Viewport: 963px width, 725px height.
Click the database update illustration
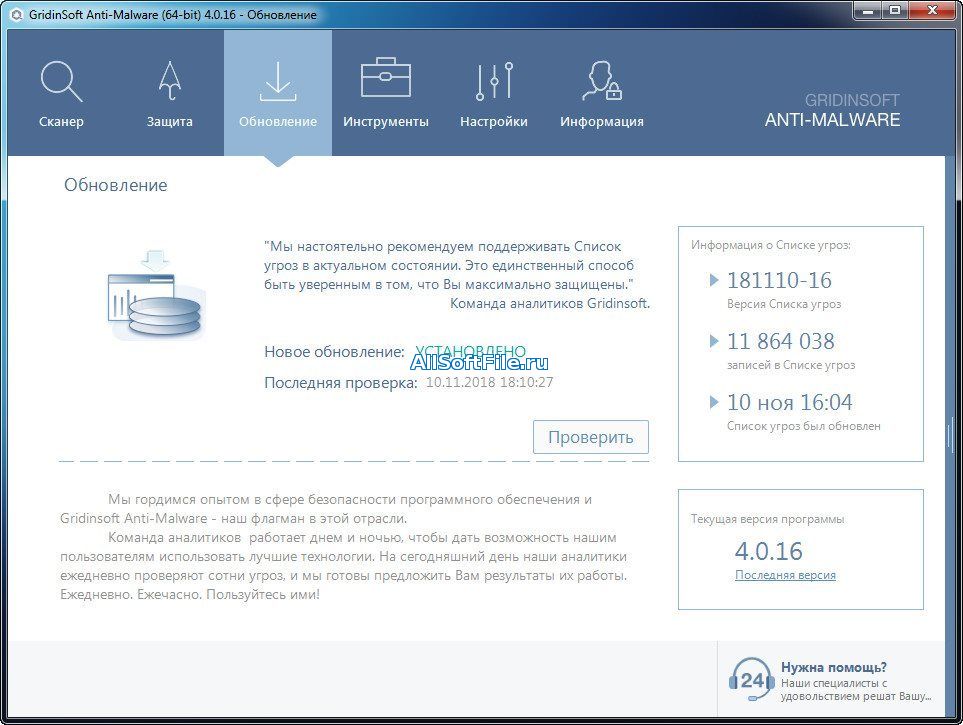[x=156, y=295]
